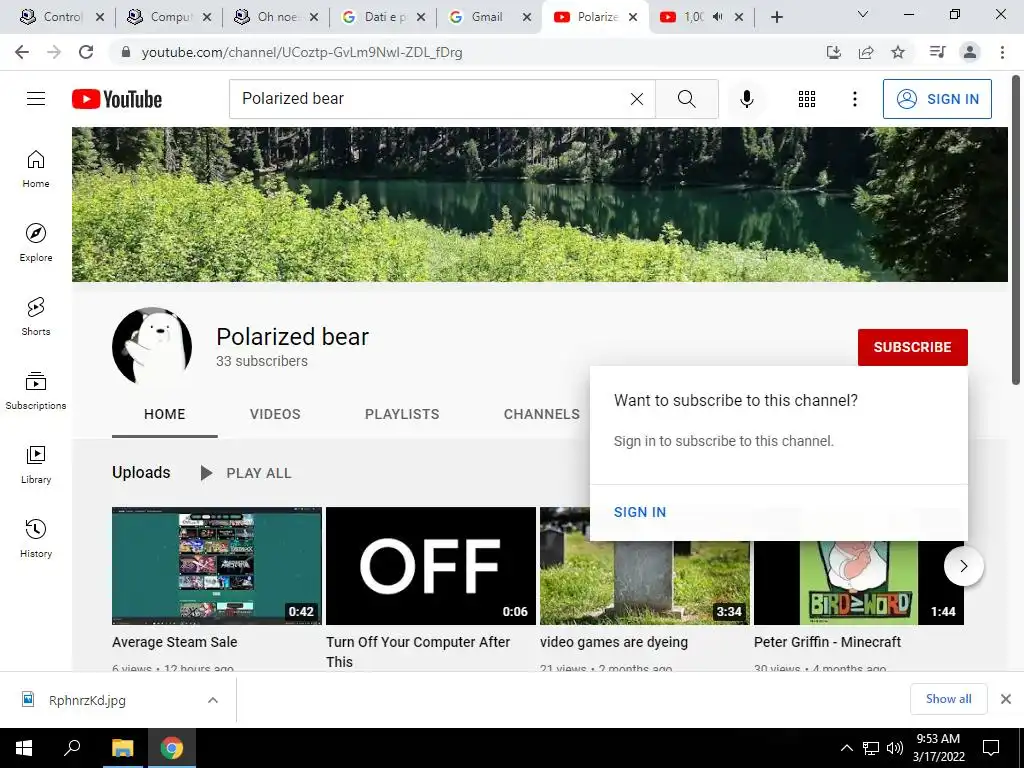Clear the search box with X icon

[x=637, y=99]
